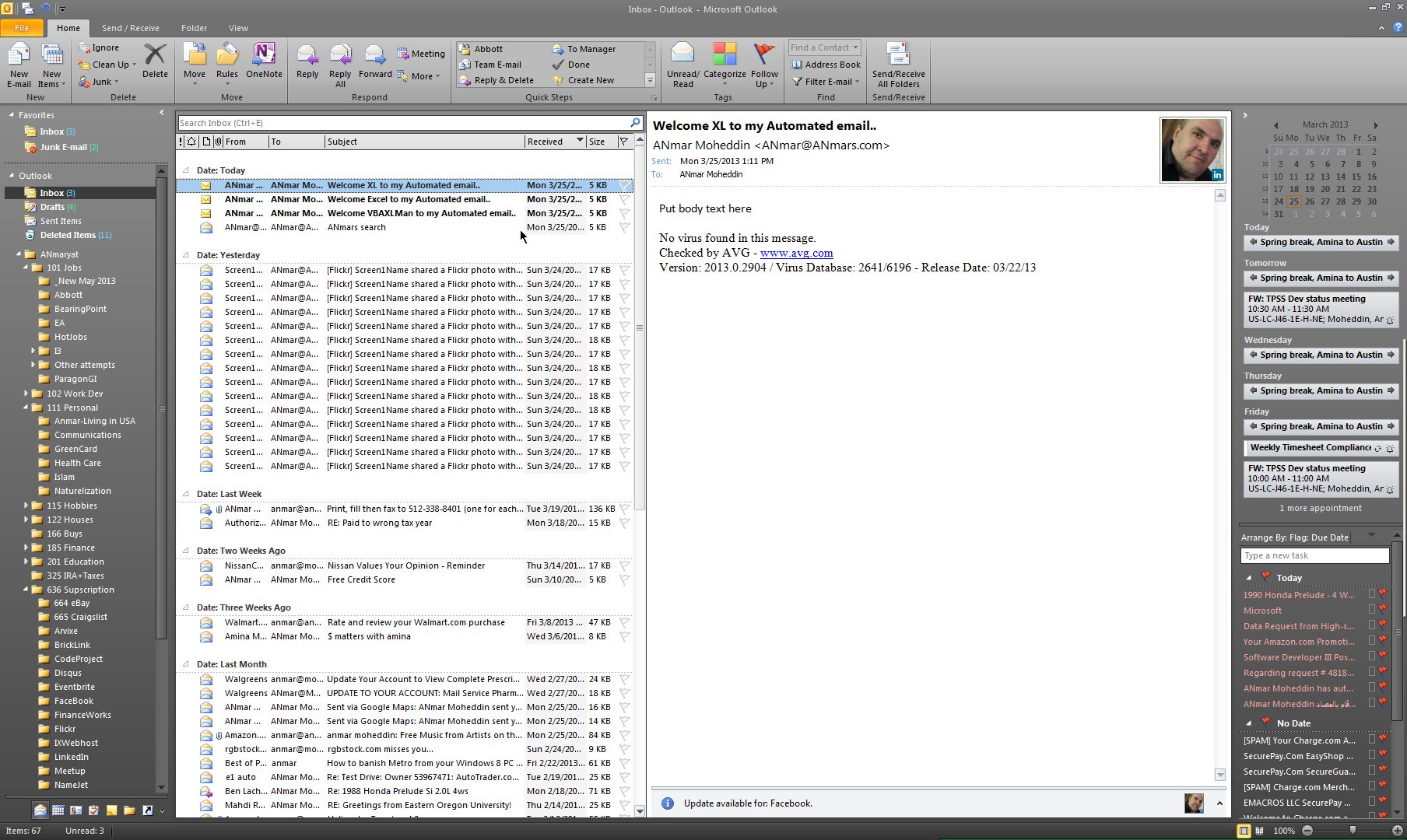Click Send/Receive All Folders

pos(898,65)
